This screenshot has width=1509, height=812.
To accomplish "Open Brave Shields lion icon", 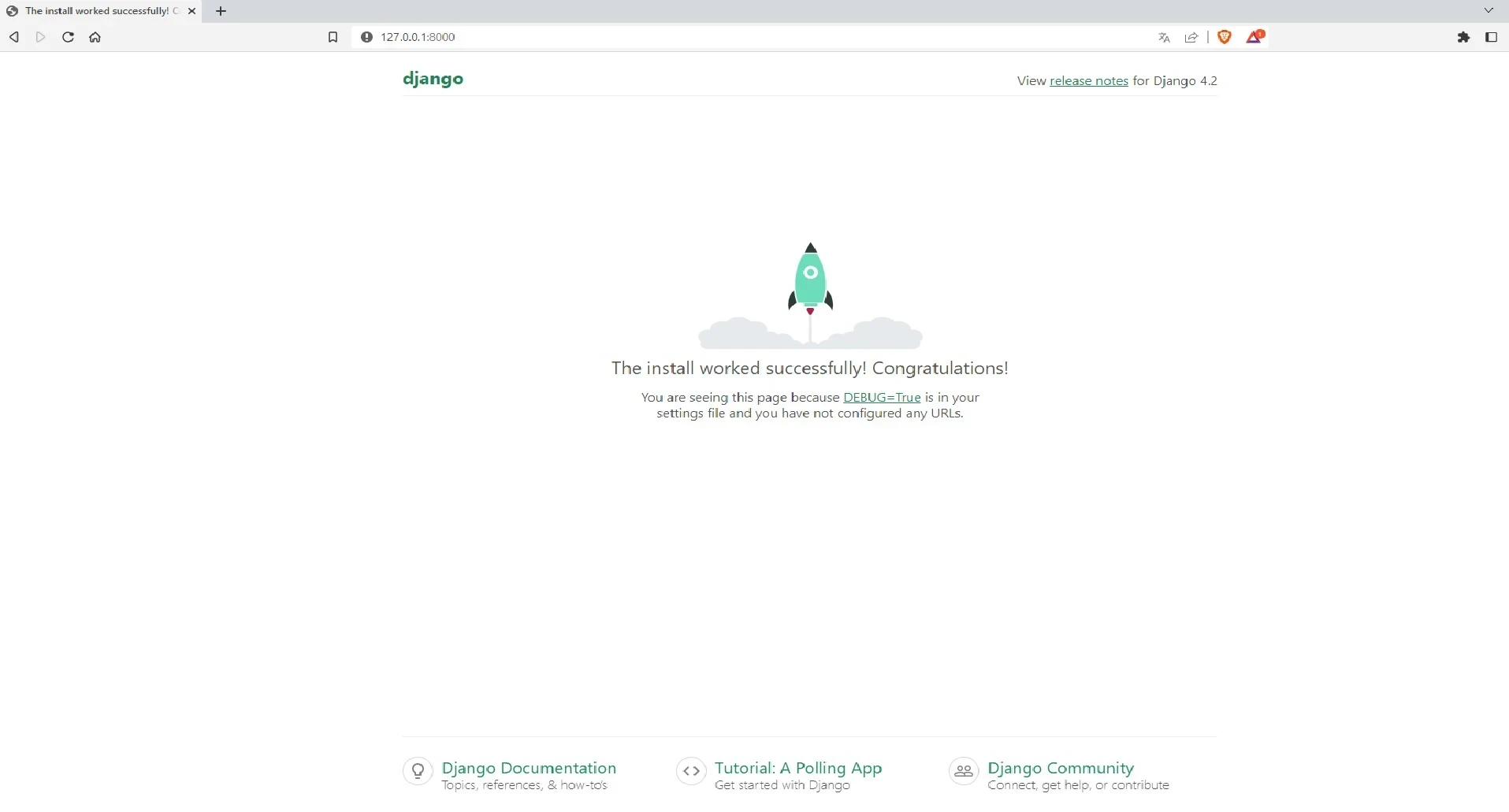I will pos(1225,37).
